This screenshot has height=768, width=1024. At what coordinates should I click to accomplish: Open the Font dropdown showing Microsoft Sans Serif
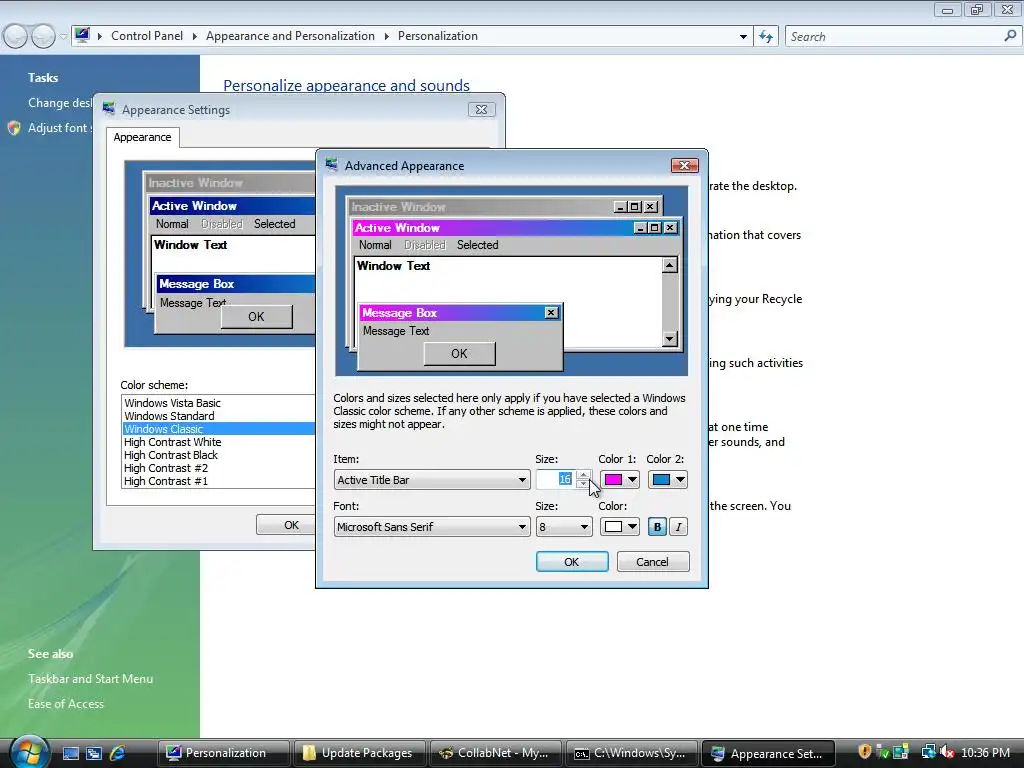(x=432, y=527)
